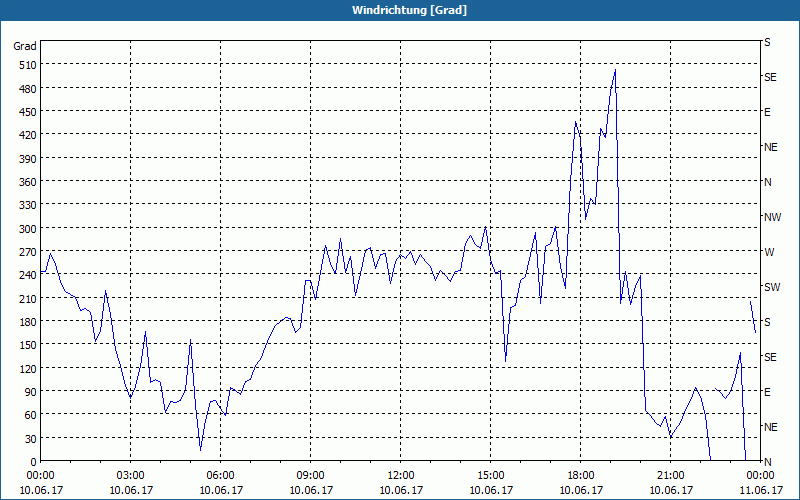800x500 pixels.
Task: Click the wind line's sharp dip just after 05:00
Action: [x=201, y=449]
